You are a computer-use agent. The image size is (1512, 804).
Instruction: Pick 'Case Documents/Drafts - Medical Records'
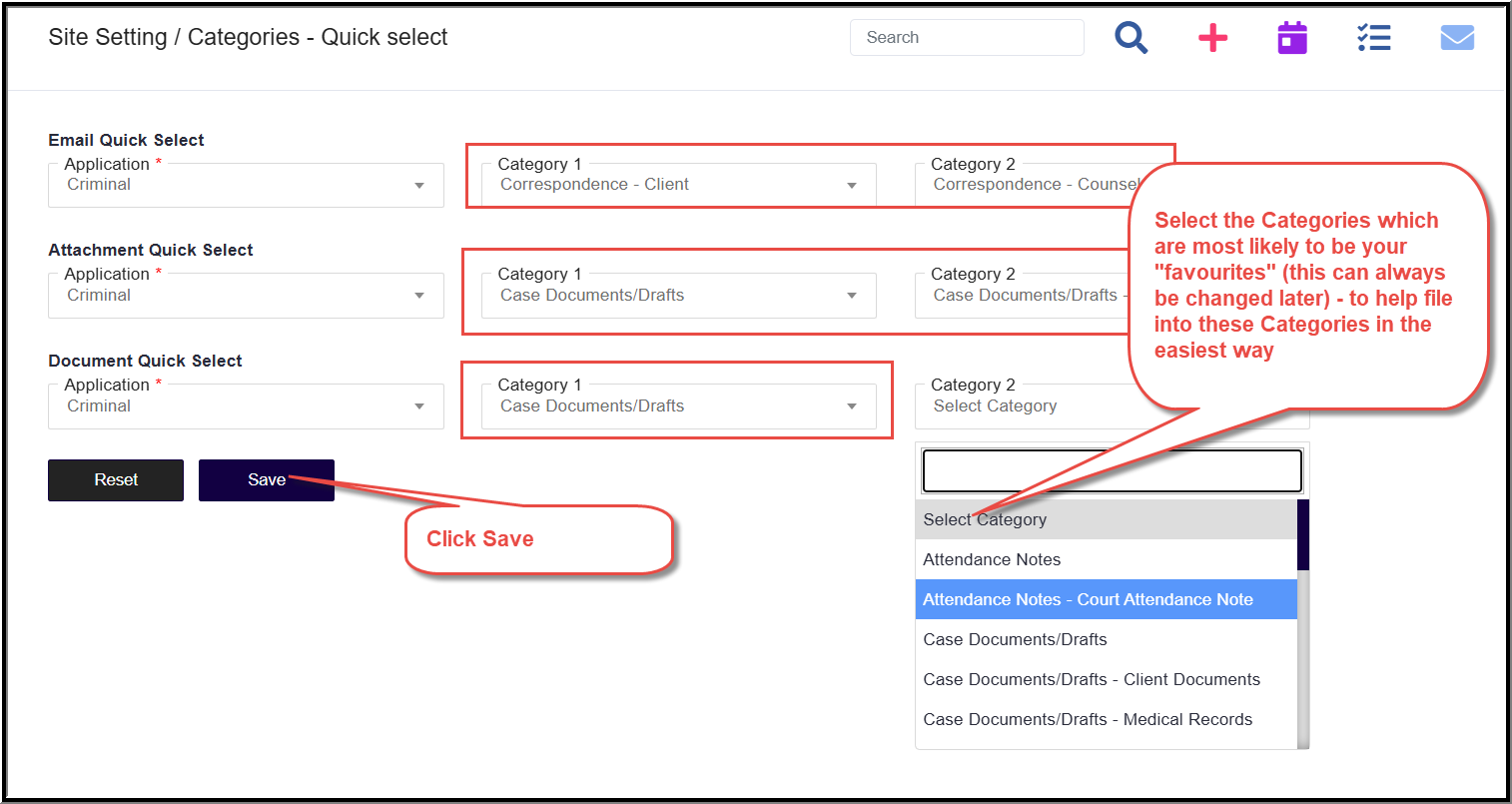(x=1106, y=719)
